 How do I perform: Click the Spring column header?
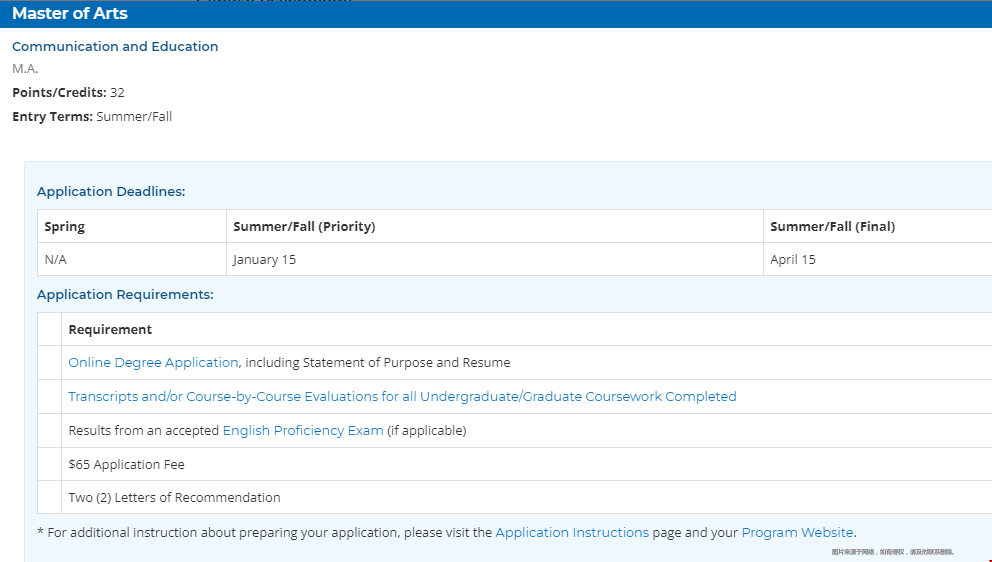65,227
